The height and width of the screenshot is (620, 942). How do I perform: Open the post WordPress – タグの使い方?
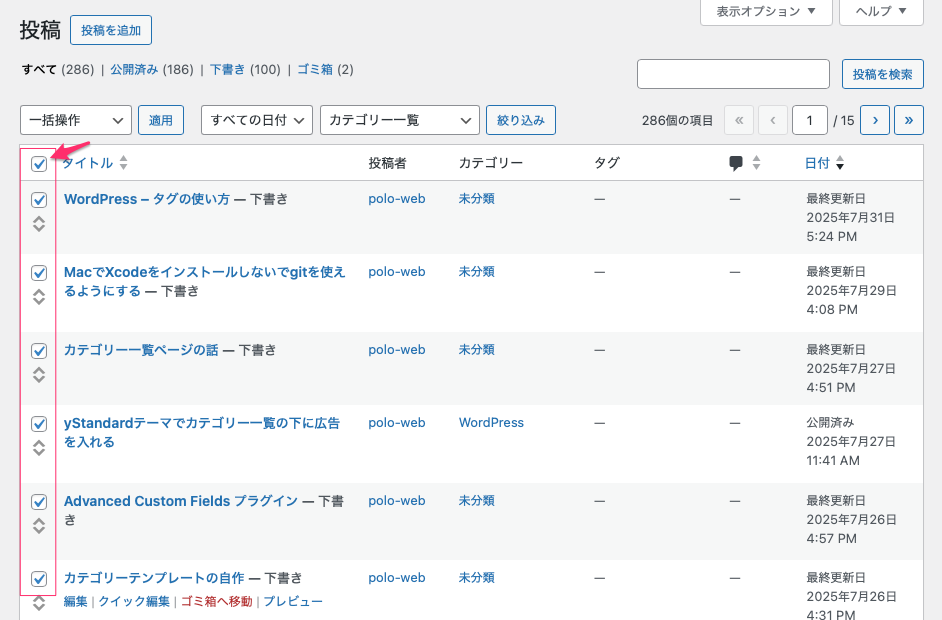pos(147,199)
